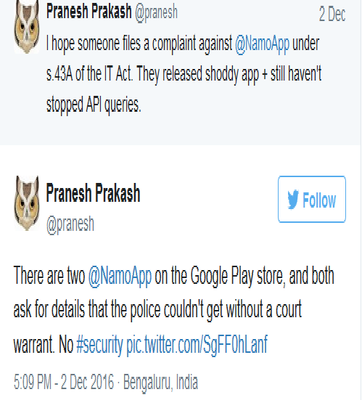The height and width of the screenshot is (400, 362).
Task: Open the bold Pranesh Prakash name in the main tweet
Action: [93, 193]
